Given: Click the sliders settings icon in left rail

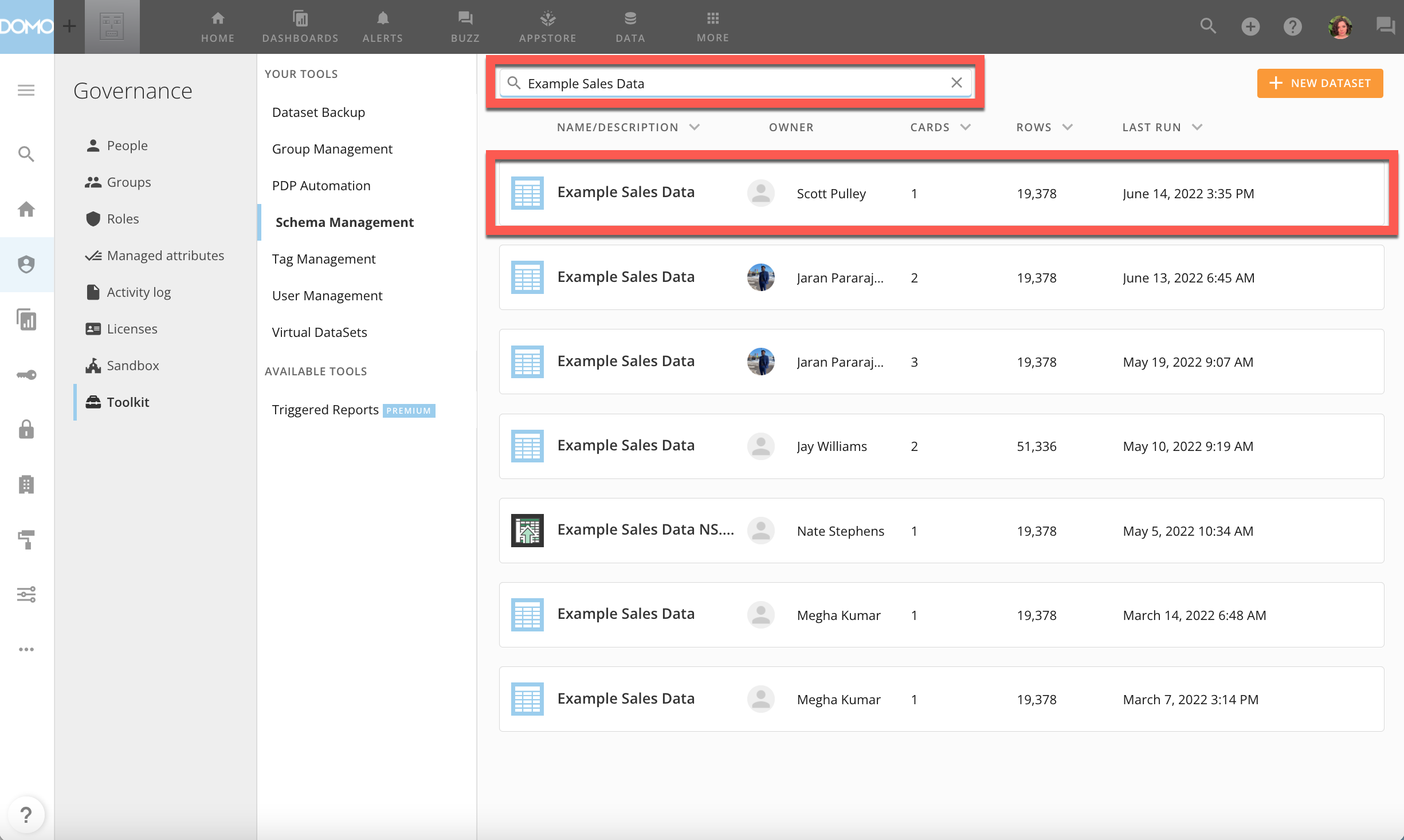Looking at the screenshot, I should click(26, 594).
